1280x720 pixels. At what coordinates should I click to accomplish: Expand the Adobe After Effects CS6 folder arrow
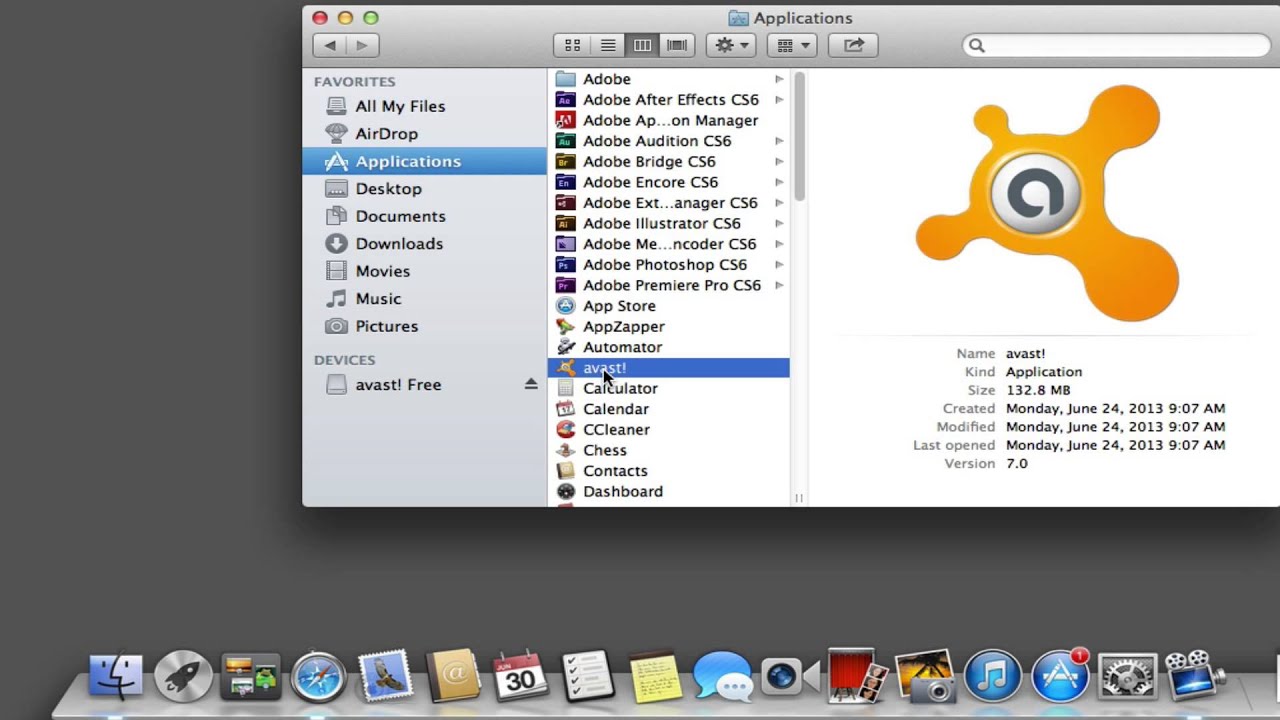(x=779, y=100)
